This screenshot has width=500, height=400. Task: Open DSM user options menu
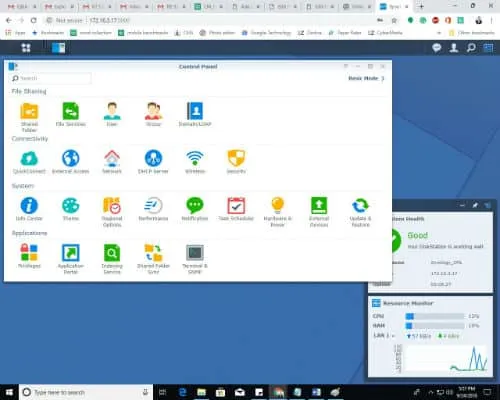click(454, 48)
